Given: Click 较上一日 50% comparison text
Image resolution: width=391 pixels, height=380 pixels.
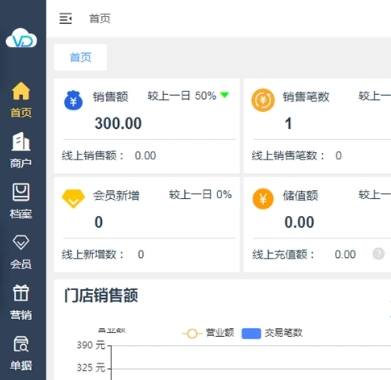Looking at the screenshot, I should [x=182, y=96].
